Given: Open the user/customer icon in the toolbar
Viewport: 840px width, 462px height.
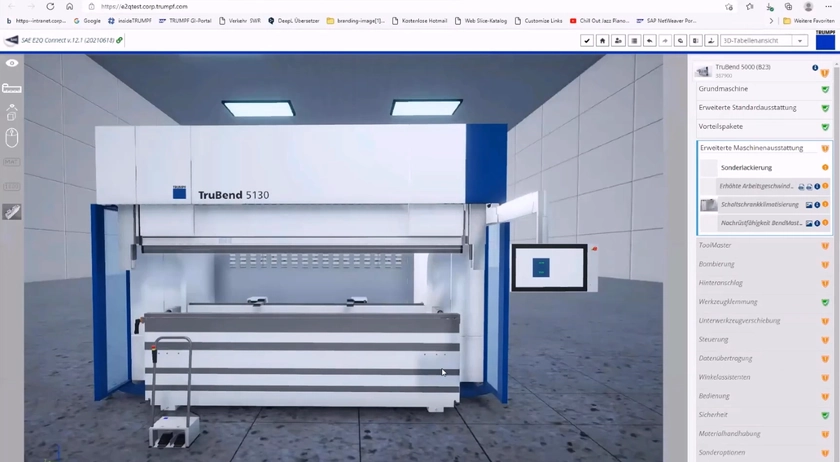Looking at the screenshot, I should tap(618, 41).
